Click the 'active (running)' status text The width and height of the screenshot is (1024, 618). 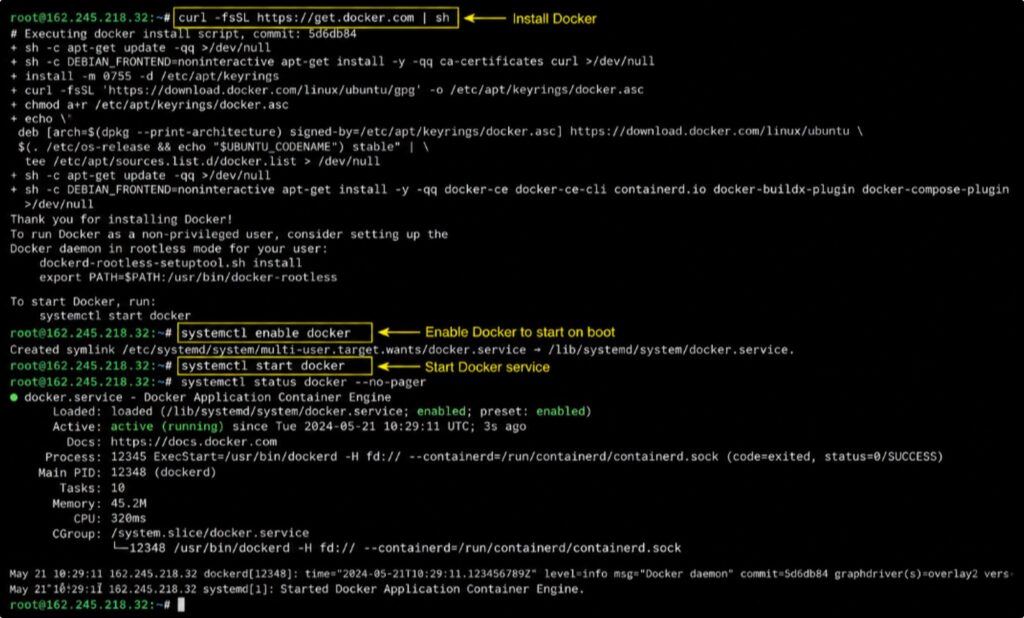tap(167, 426)
